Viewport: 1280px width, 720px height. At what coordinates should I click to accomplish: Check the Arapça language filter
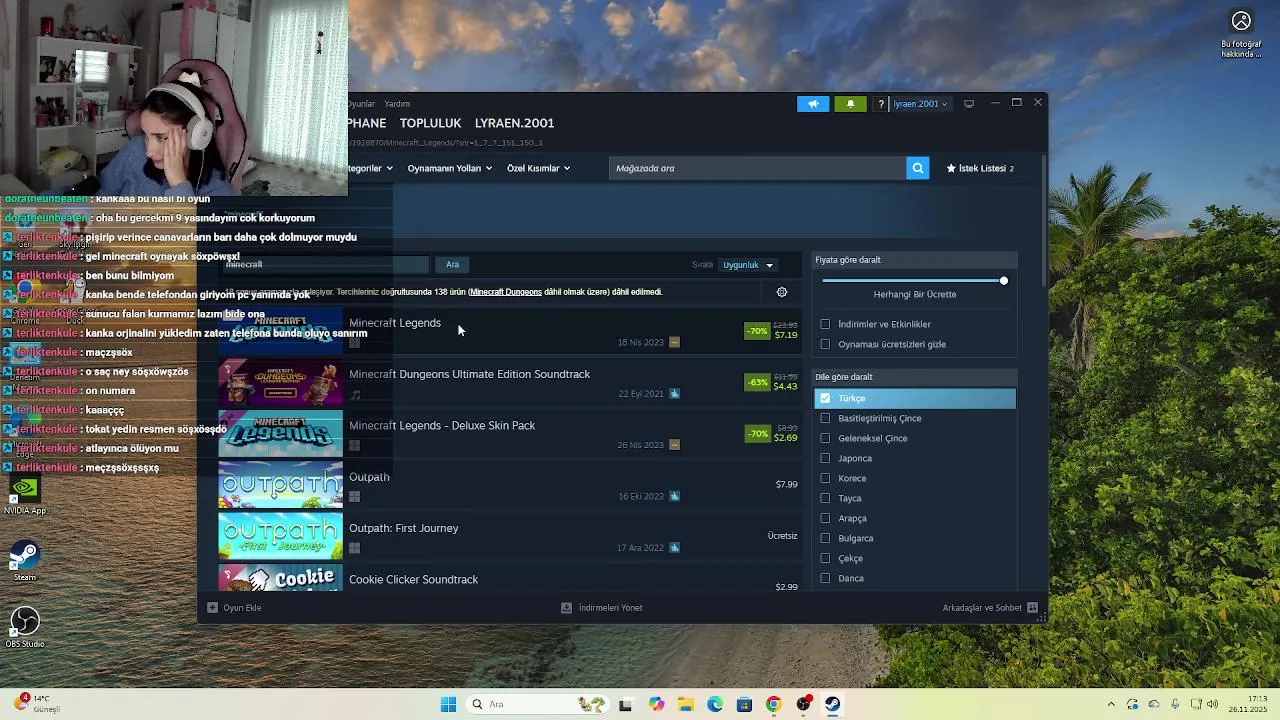point(825,518)
